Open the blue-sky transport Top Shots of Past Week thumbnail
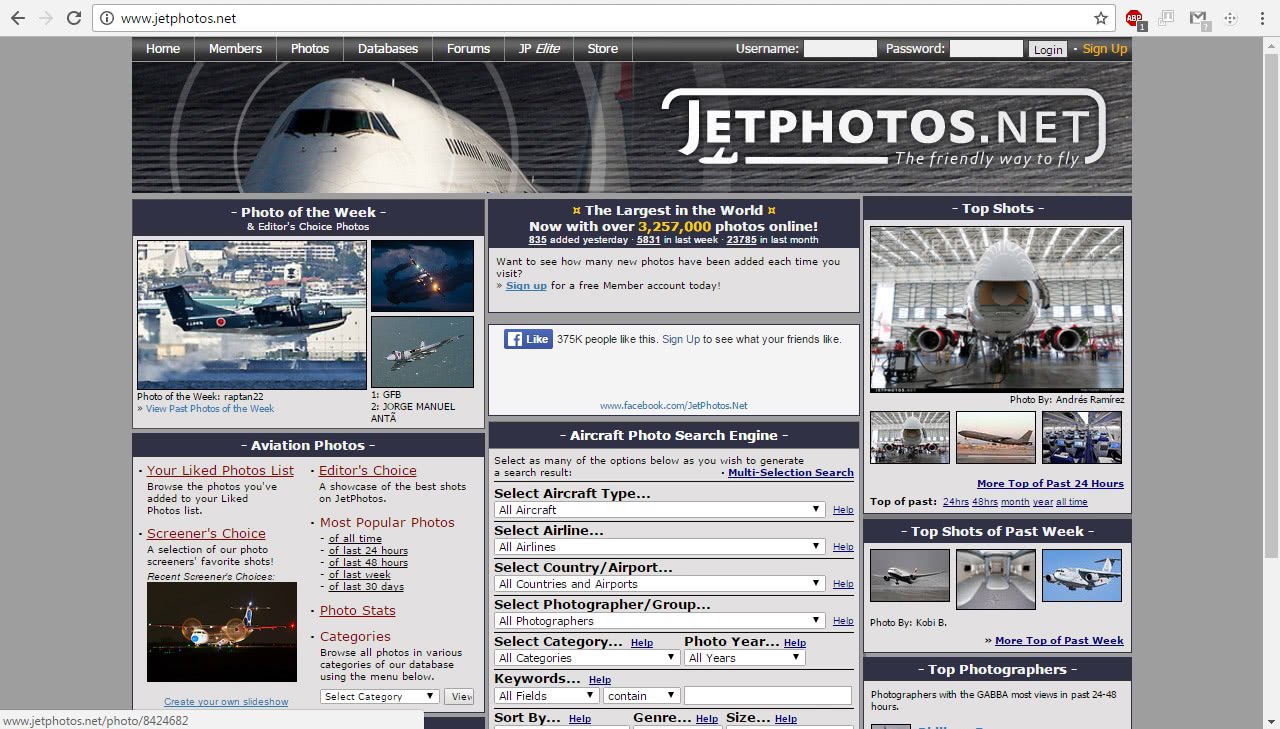1280x729 pixels. point(1082,575)
